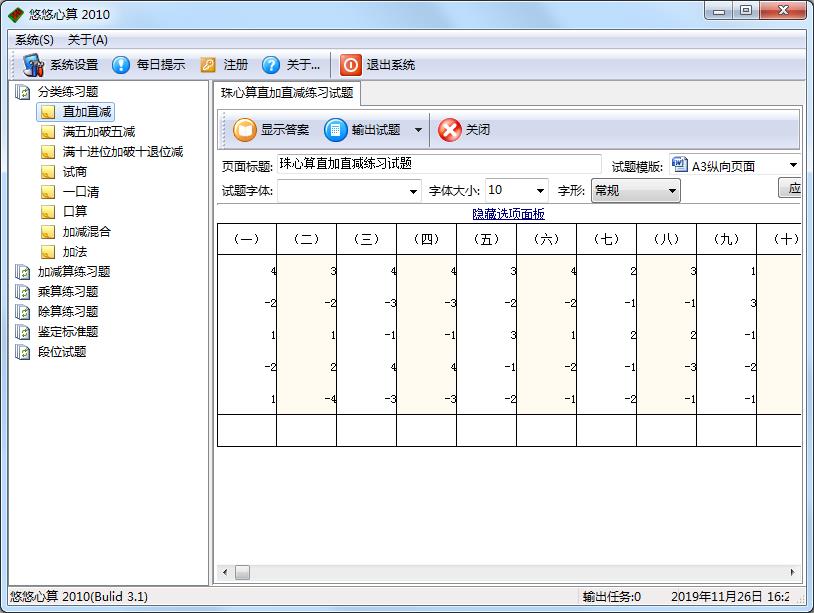
Task: Click the 2019年11月26日 status date
Action: (717, 597)
